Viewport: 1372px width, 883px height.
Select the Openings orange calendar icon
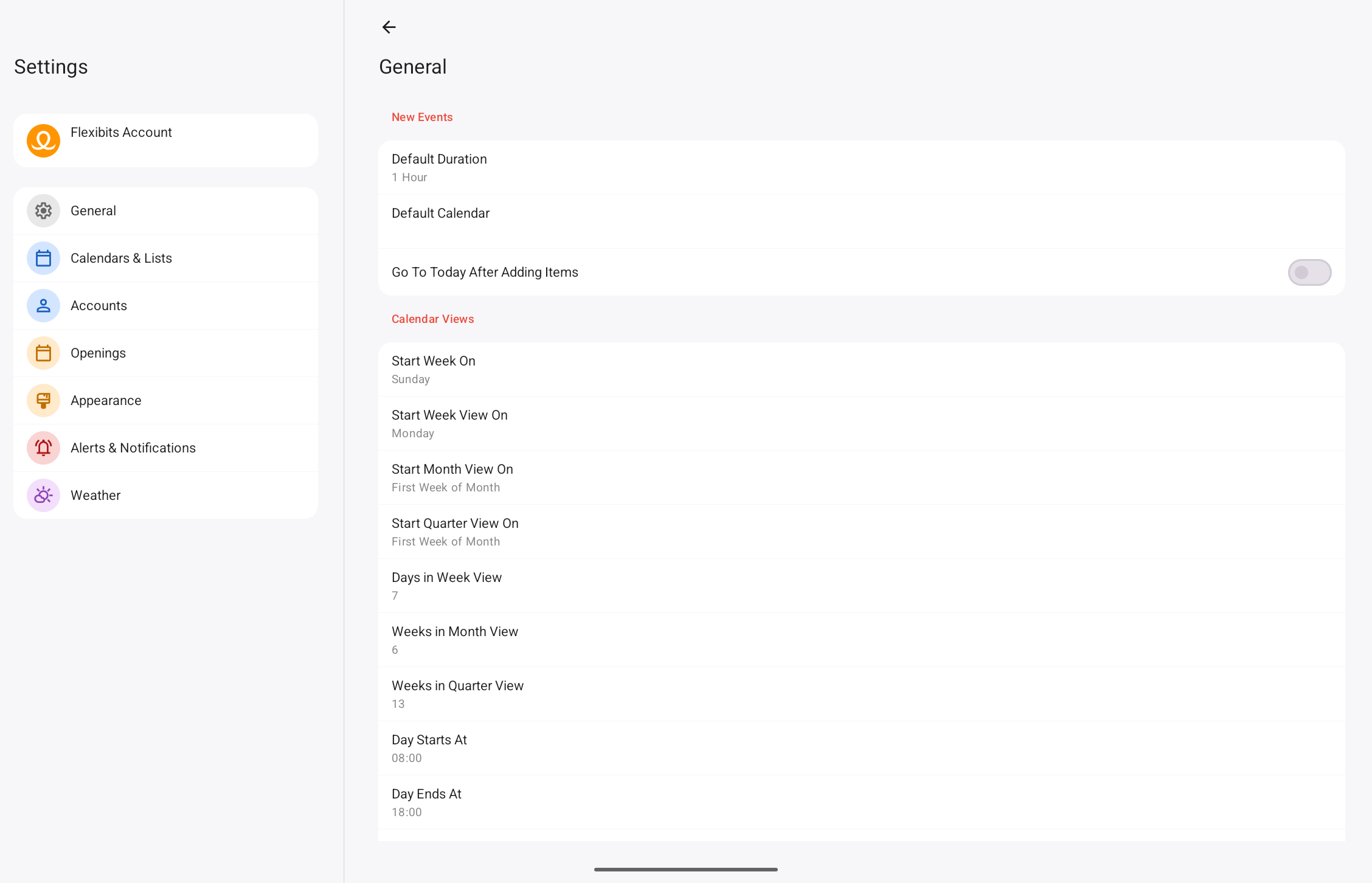coord(43,353)
